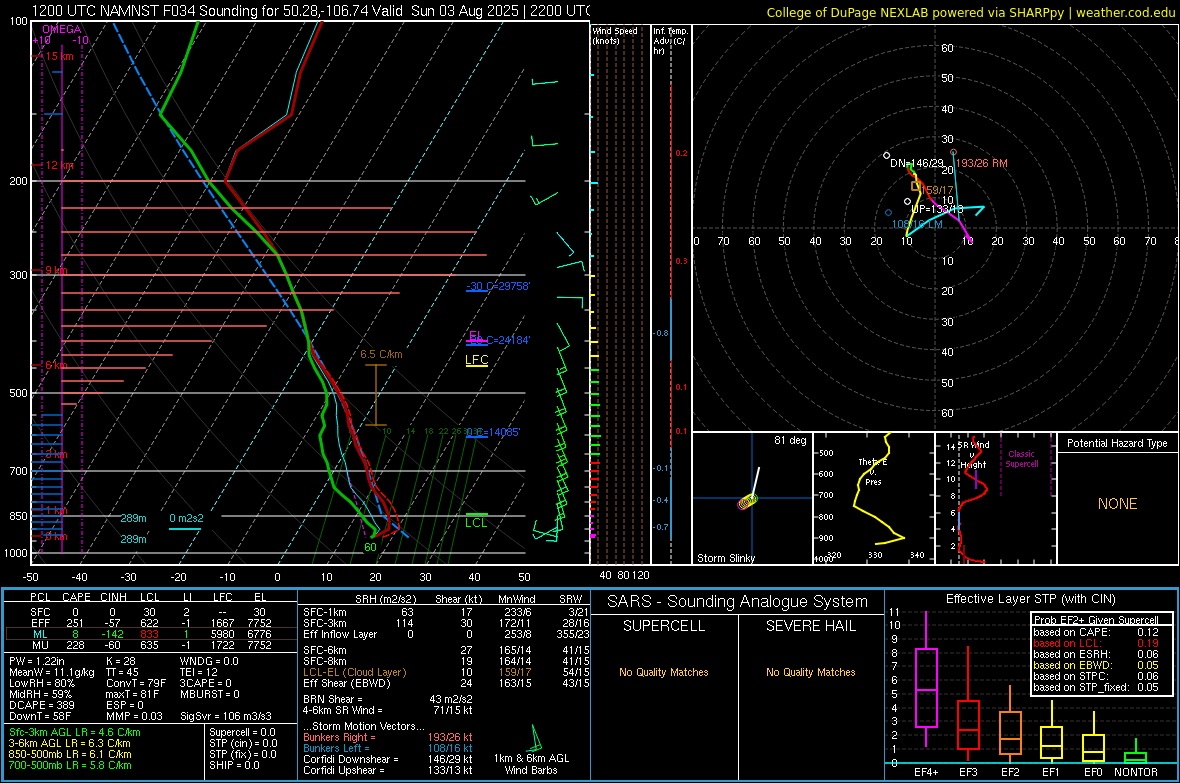Click the Storm Slinky label
The image size is (1180, 783).
coord(725,558)
